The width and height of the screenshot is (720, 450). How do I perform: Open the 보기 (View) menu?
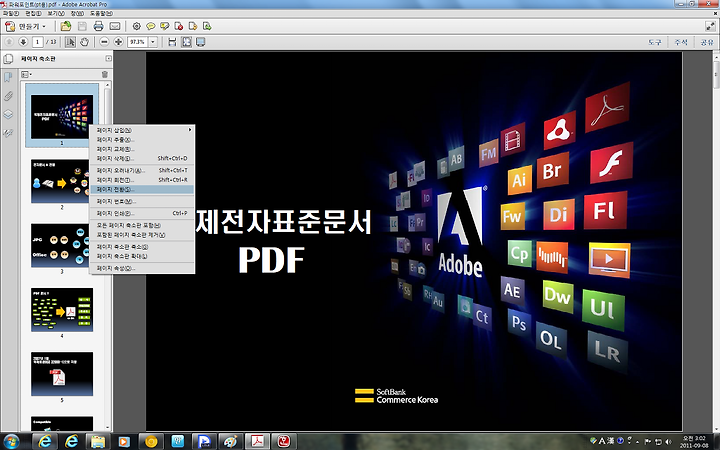[x=56, y=13]
